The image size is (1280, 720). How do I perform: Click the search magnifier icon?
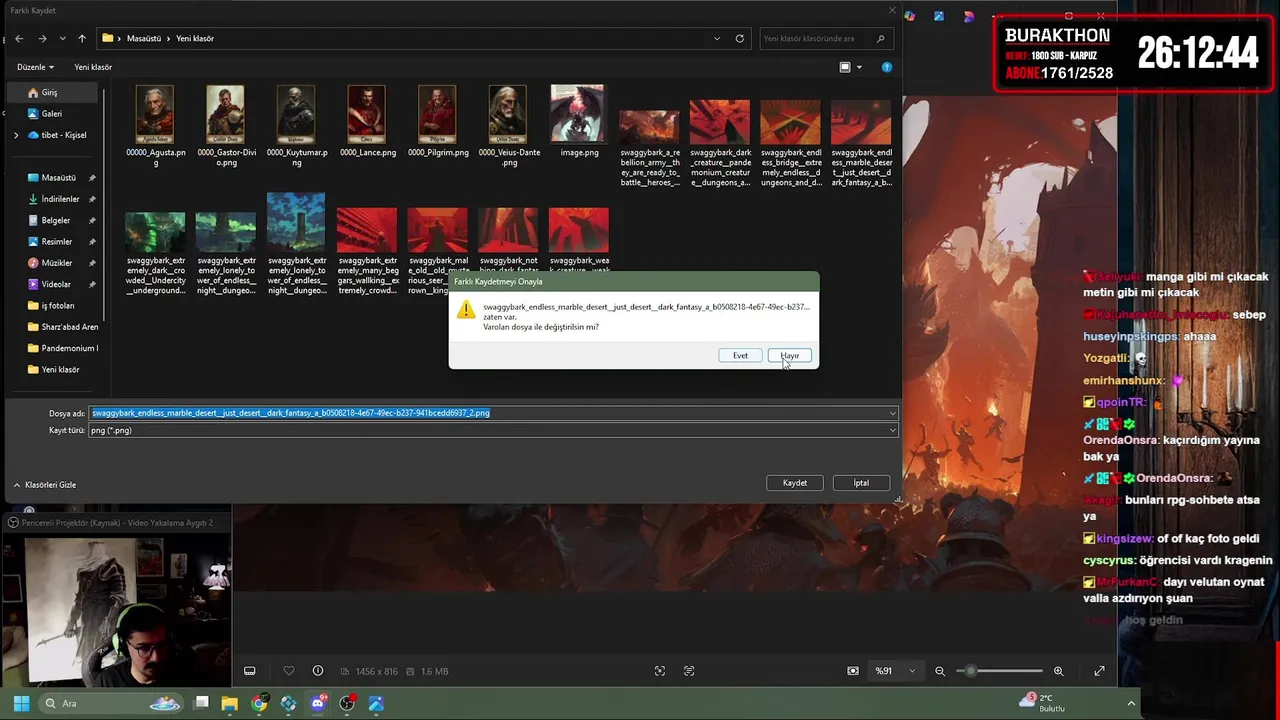[881, 38]
